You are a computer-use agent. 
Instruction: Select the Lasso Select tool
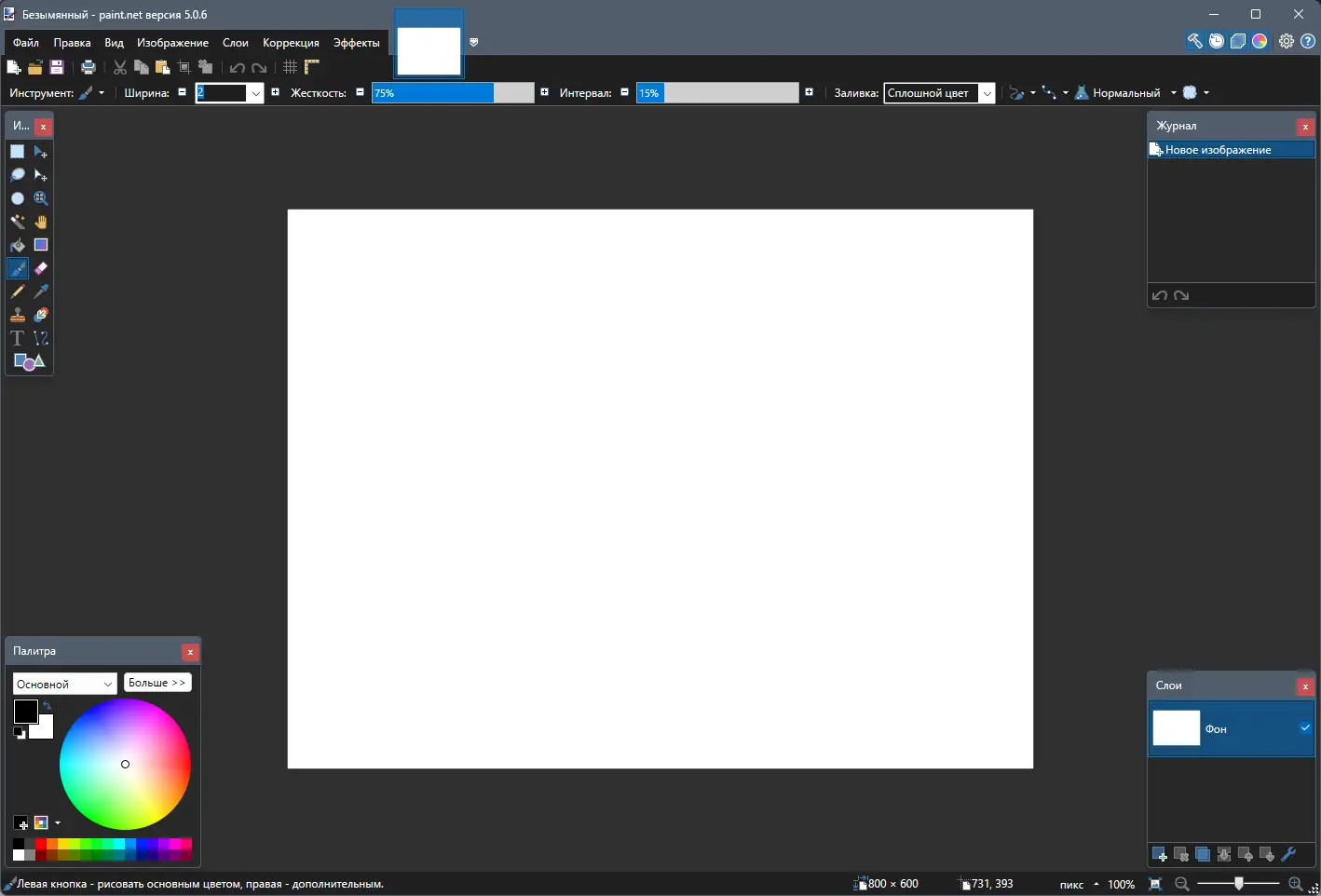click(17, 175)
